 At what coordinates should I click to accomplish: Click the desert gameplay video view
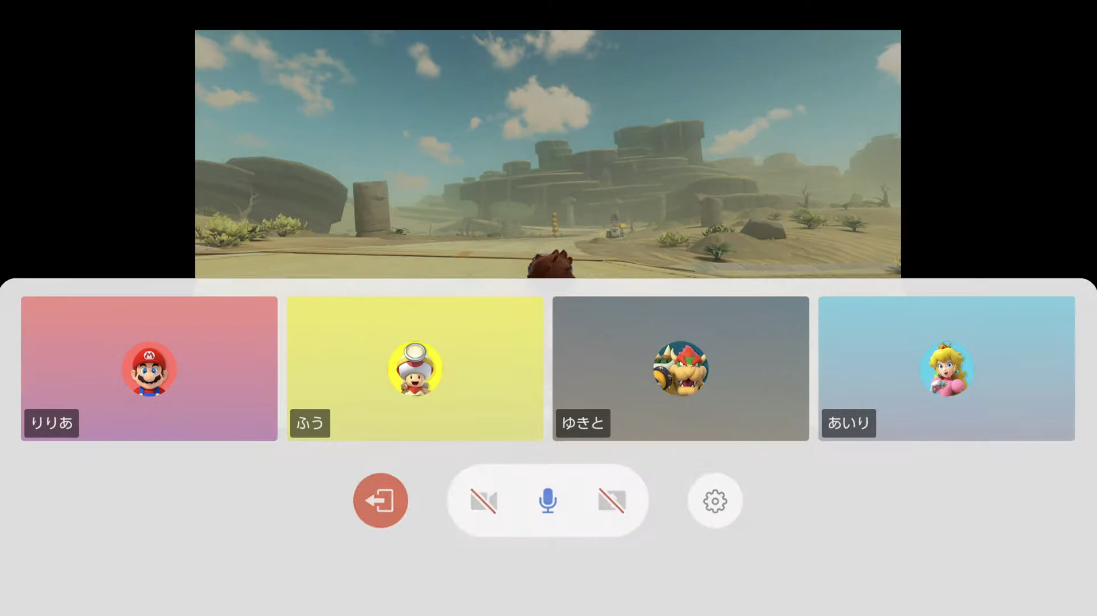click(x=548, y=154)
